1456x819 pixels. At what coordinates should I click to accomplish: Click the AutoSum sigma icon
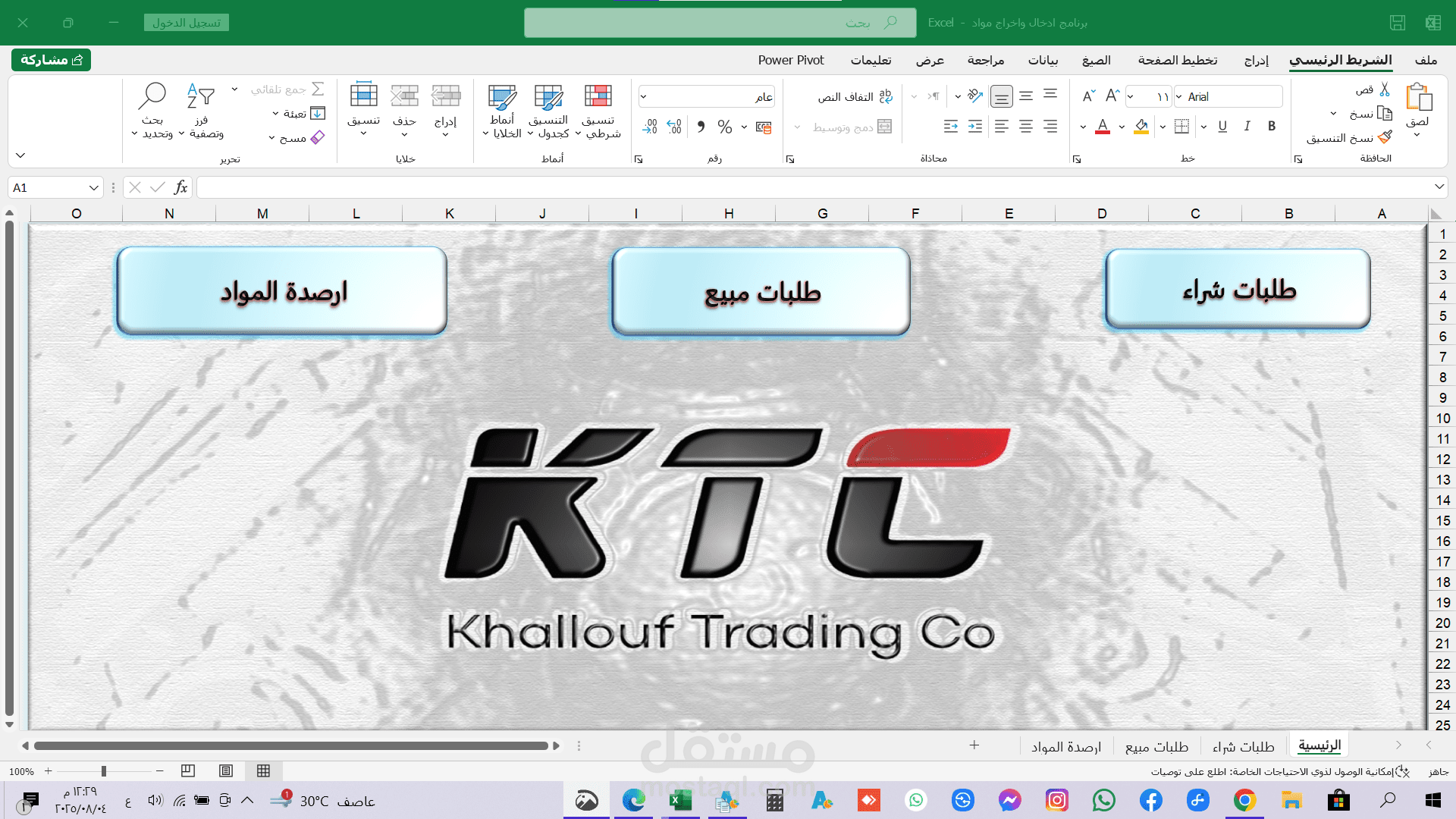tap(318, 89)
